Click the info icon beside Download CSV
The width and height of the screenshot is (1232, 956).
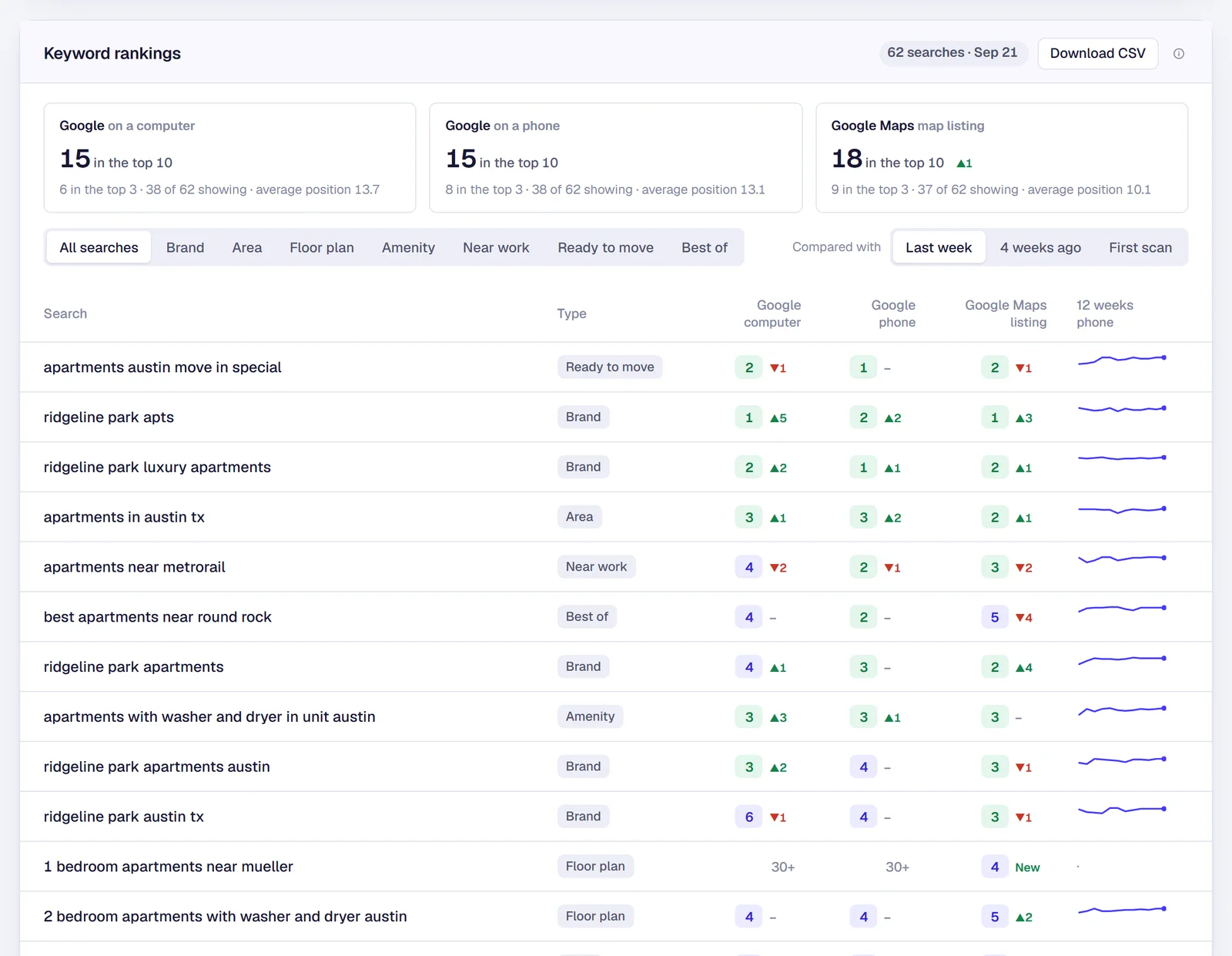[1178, 54]
